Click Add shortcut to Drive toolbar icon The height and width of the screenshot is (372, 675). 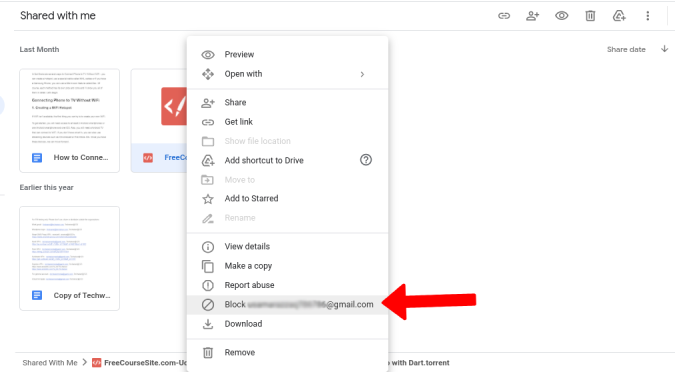pyautogui.click(x=619, y=16)
